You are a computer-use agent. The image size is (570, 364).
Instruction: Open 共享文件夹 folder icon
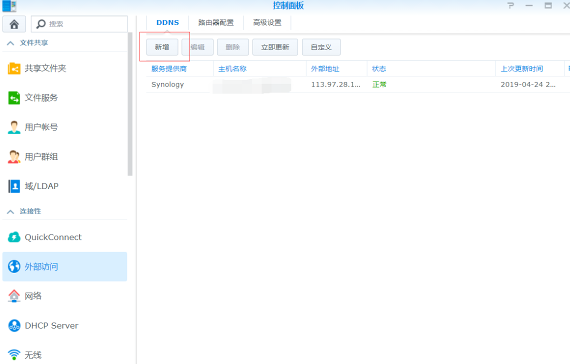pos(14,68)
